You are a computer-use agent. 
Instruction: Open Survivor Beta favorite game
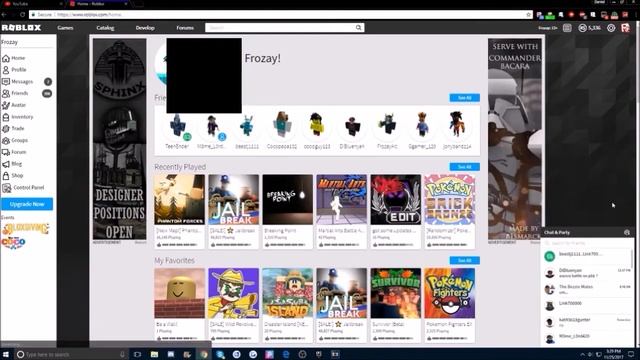click(396, 293)
